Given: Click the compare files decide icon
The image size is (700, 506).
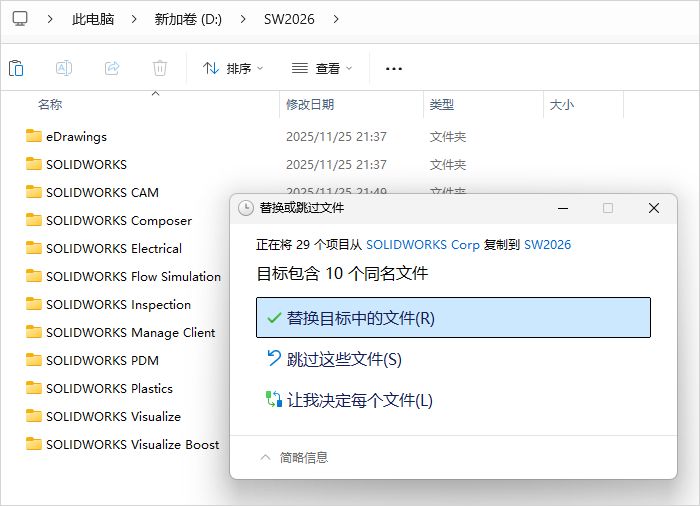Looking at the screenshot, I should [274, 399].
